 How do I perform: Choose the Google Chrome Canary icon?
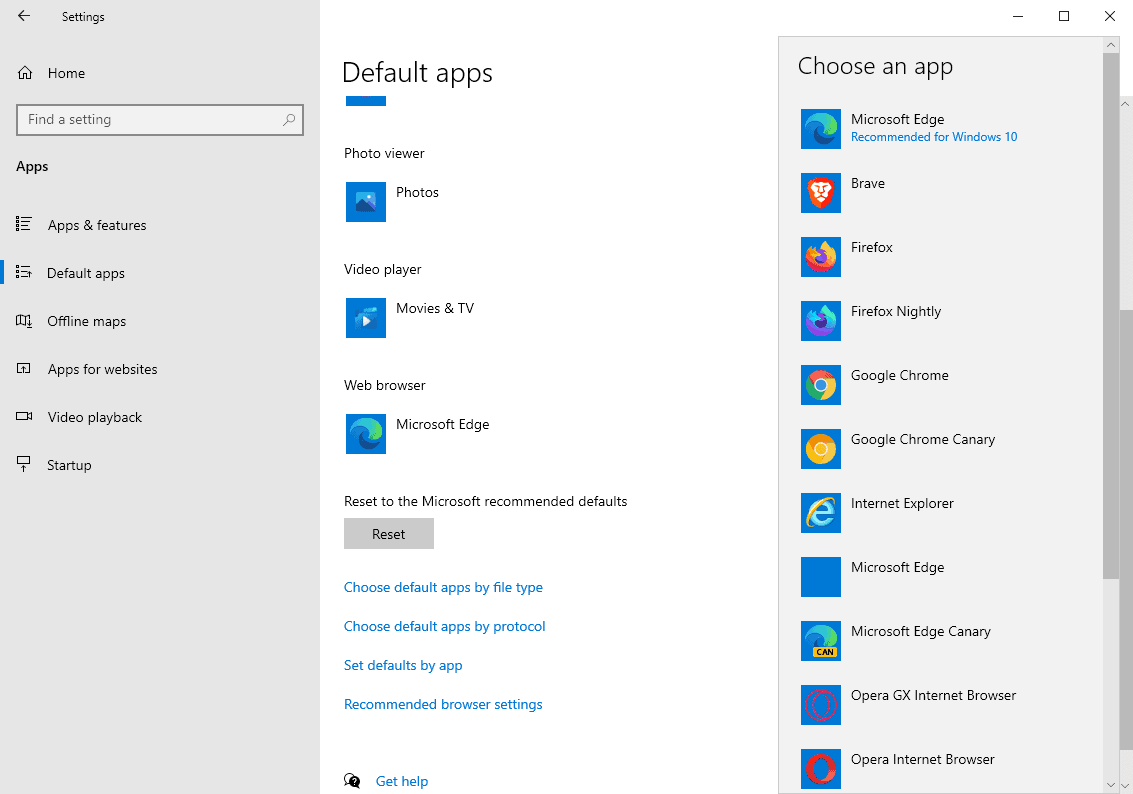821,449
